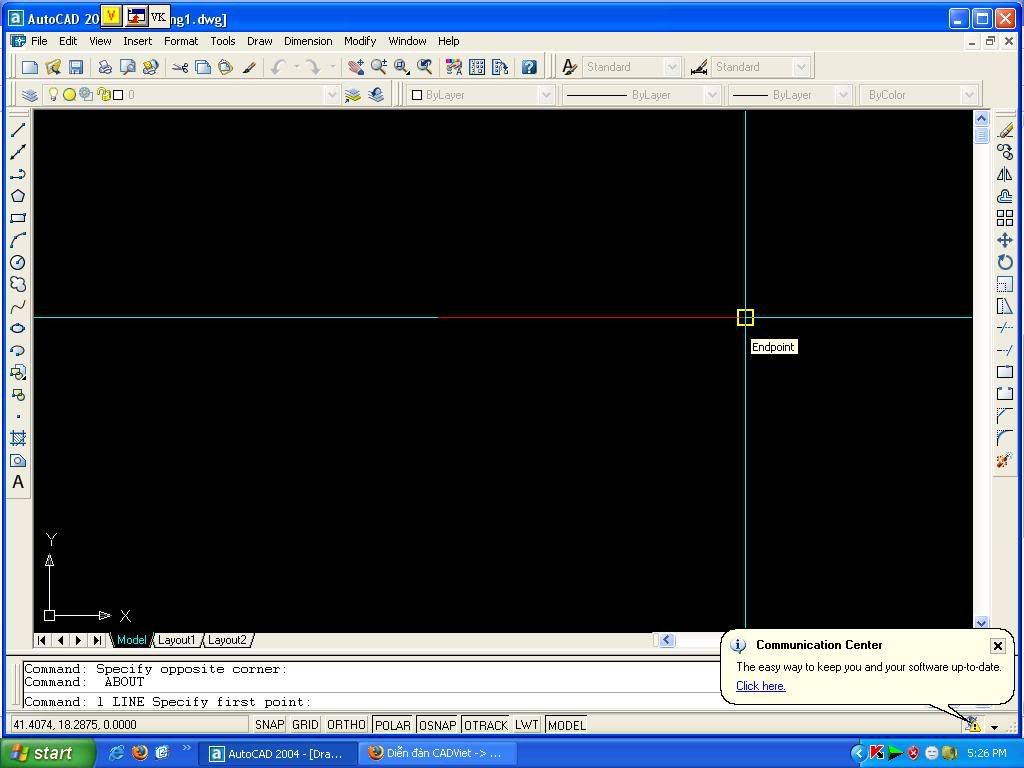Open the Draw menu
The image size is (1024, 768).
pos(259,41)
